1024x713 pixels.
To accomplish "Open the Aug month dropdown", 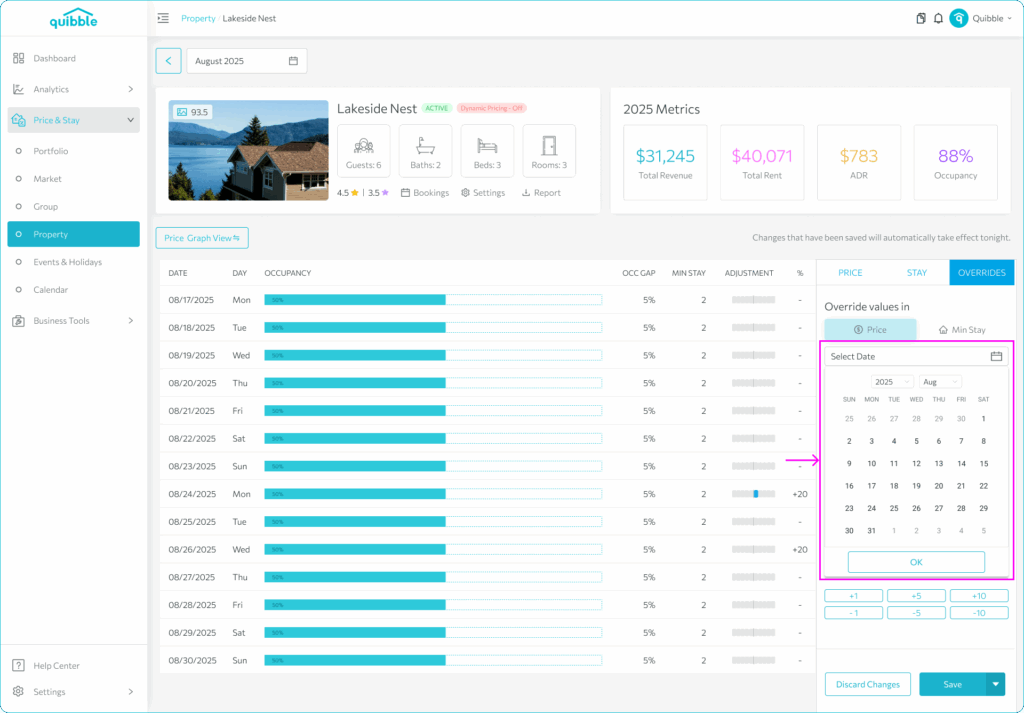I will point(940,382).
